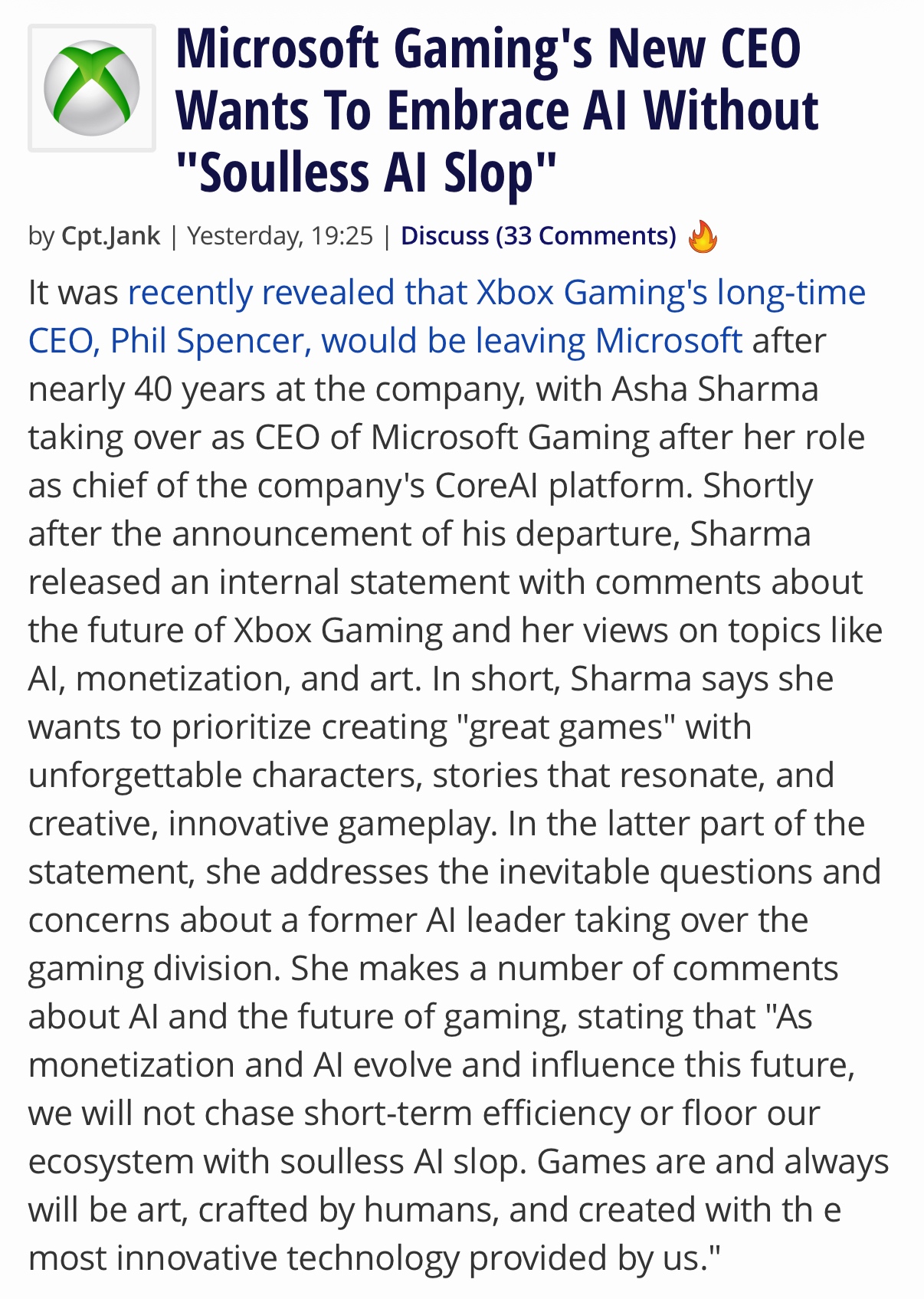The height and width of the screenshot is (1299, 924).
Task: Click the word "by" before the author name
Action: tap(41, 236)
